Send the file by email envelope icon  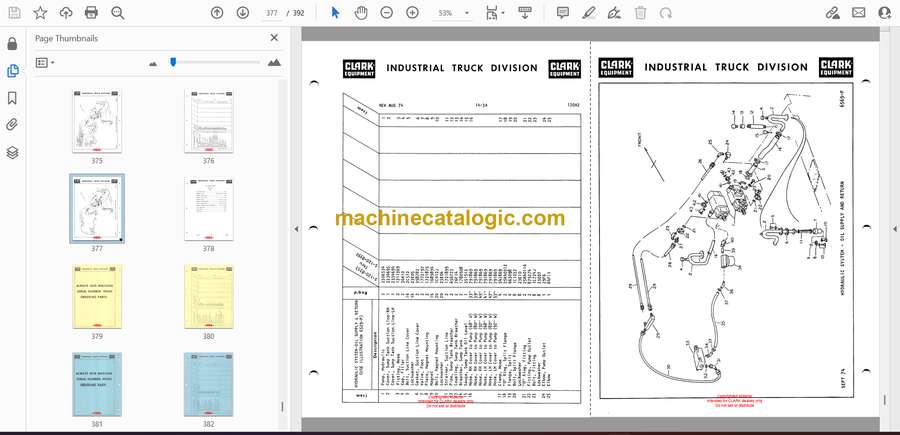[x=859, y=13]
